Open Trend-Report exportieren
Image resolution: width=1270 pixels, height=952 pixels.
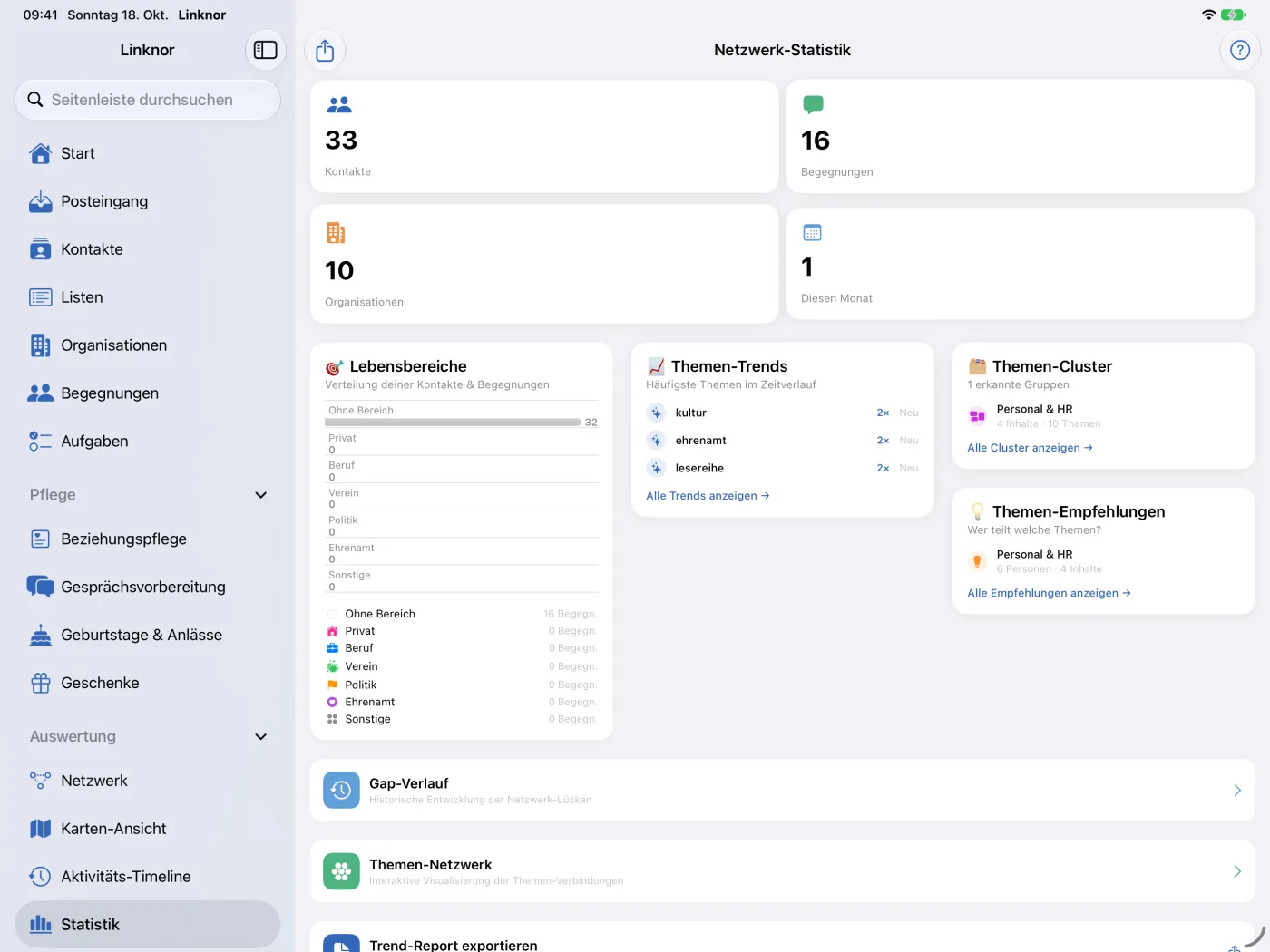click(783, 937)
